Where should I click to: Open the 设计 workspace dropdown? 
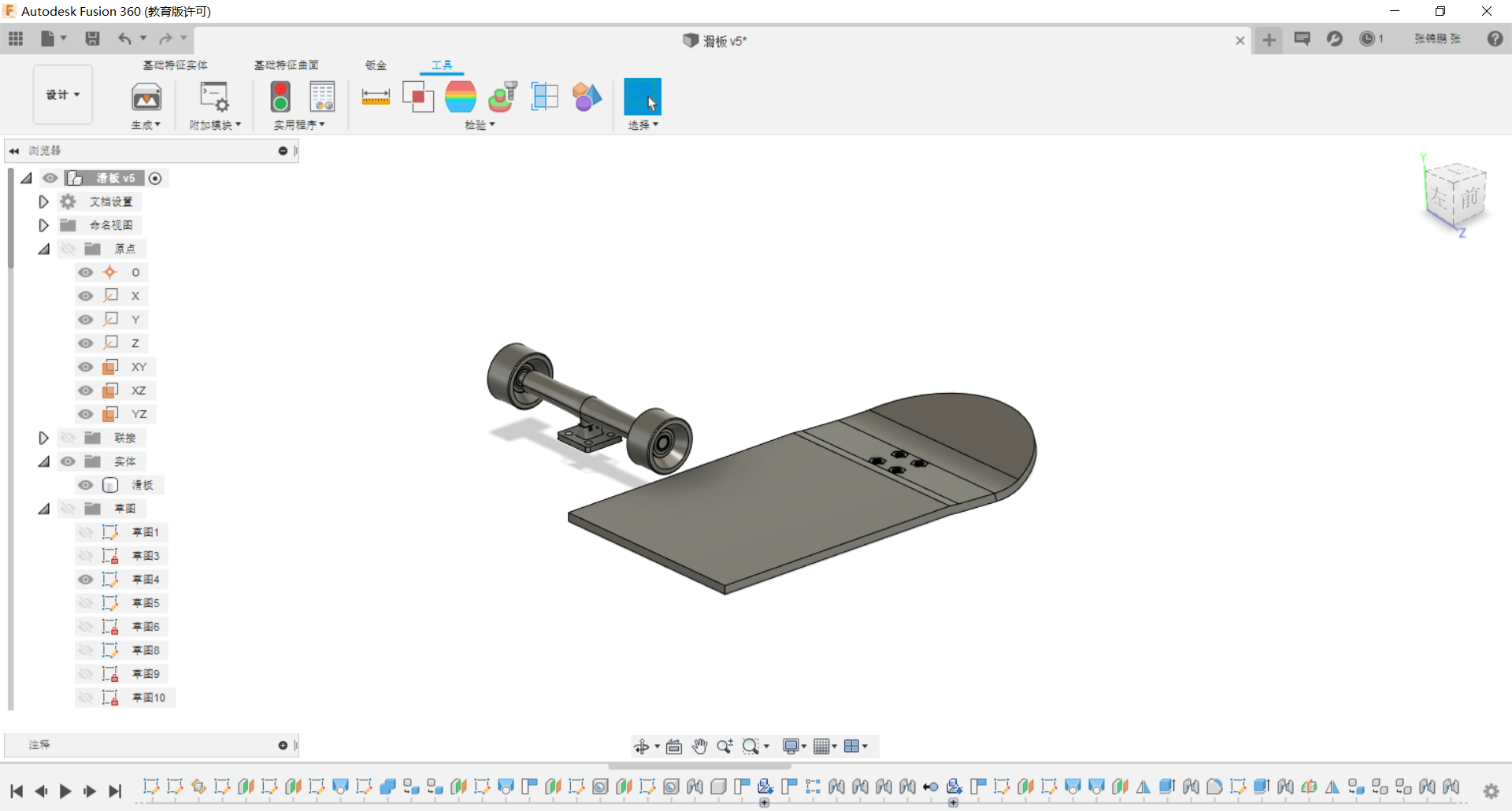click(x=63, y=94)
